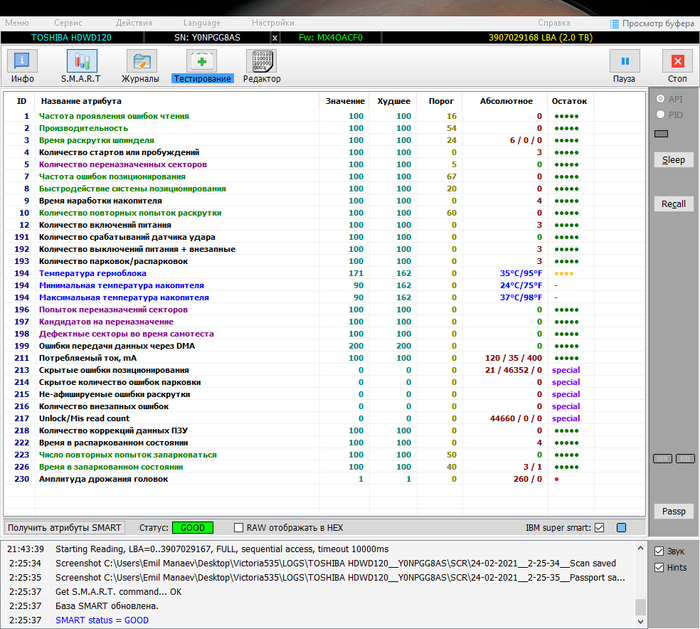Click the Получить атрибуты SMART button
The height and width of the screenshot is (629, 700).
[65, 527]
